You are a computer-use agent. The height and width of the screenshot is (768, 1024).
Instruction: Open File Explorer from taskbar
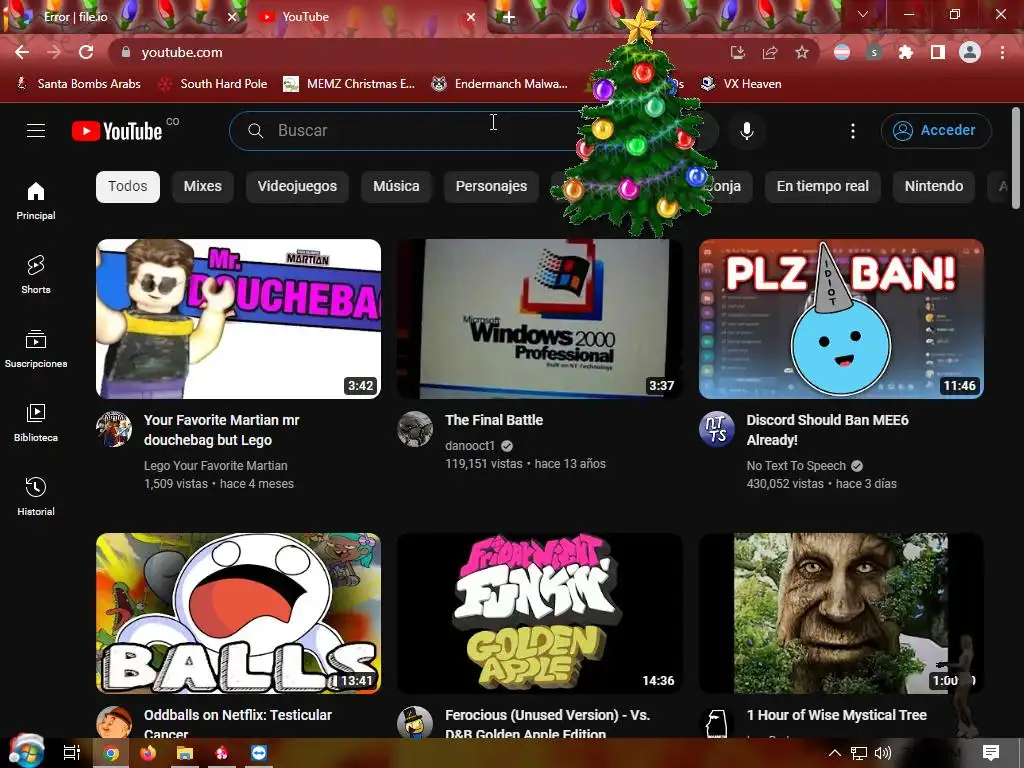(x=185, y=753)
